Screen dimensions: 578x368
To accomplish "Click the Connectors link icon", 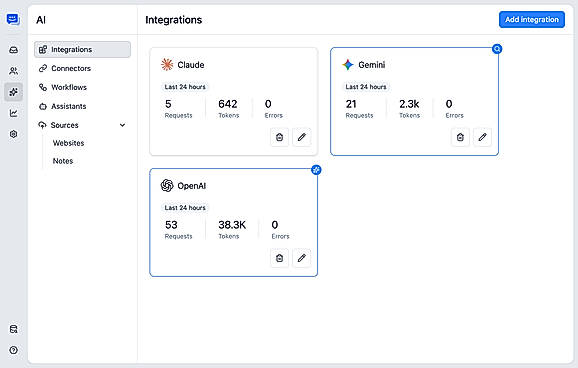I will click(x=43, y=68).
